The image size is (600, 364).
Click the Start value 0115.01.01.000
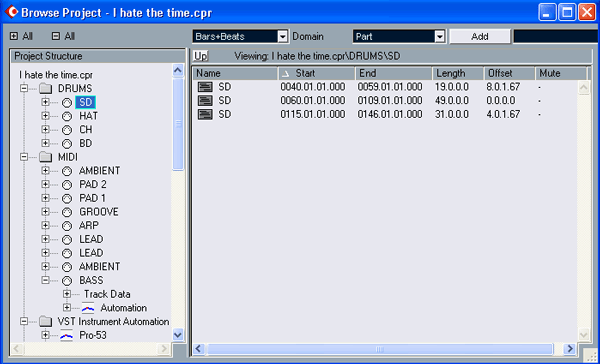(x=313, y=114)
